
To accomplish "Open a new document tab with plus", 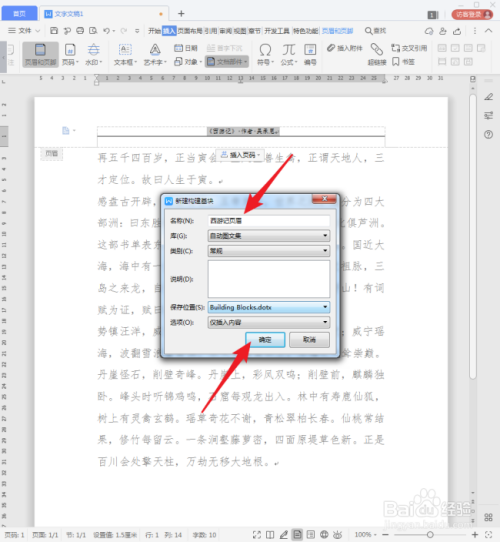I will 181,13.
